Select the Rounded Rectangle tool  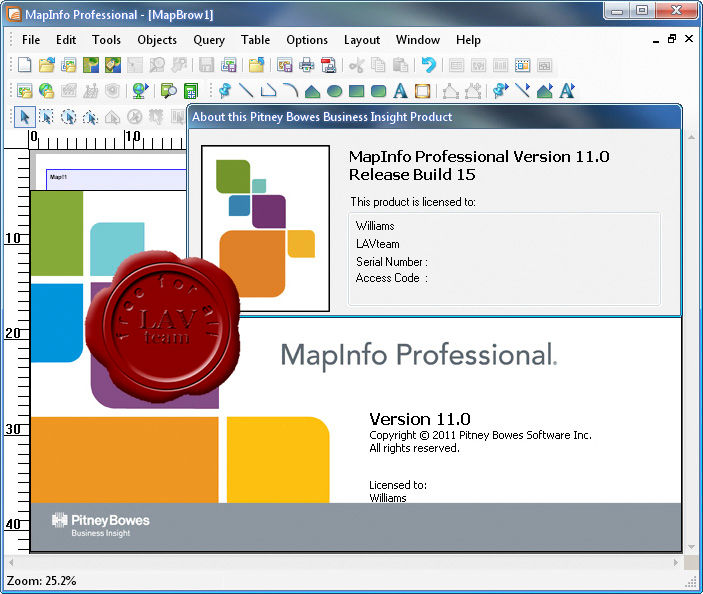point(378,91)
